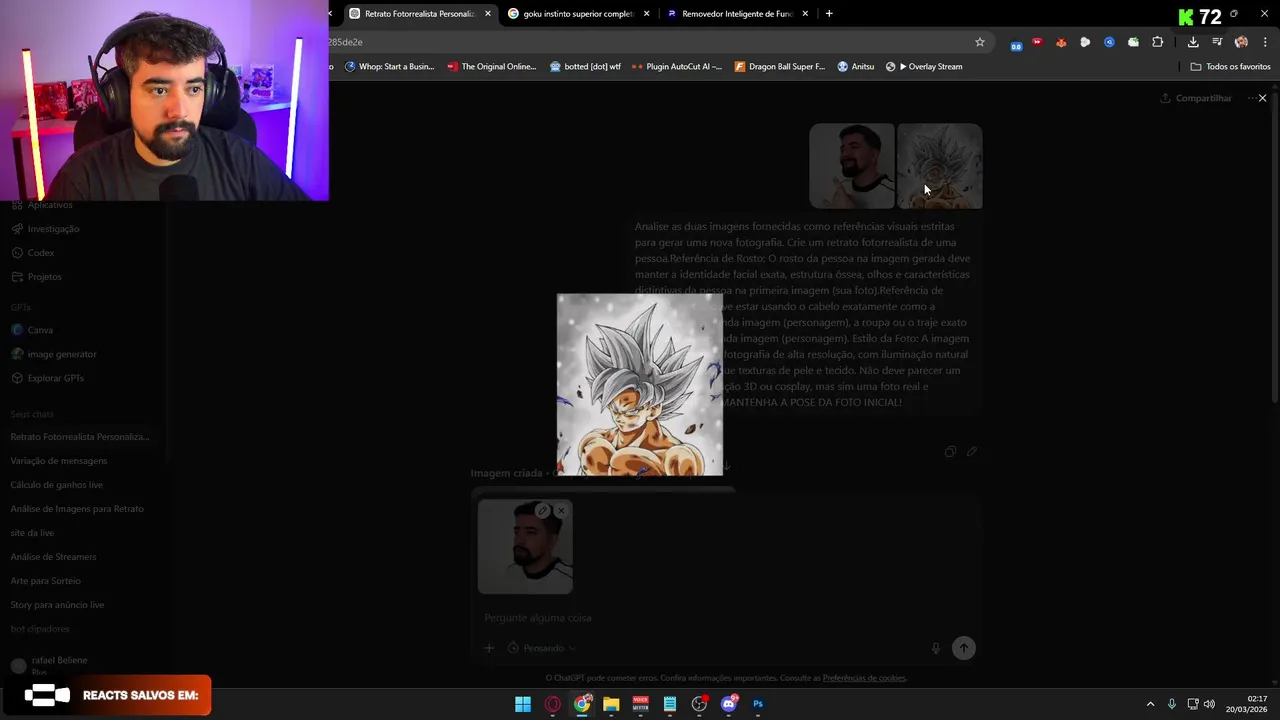
Task: Open the Arte para Sorteio chat
Action: pos(45,581)
